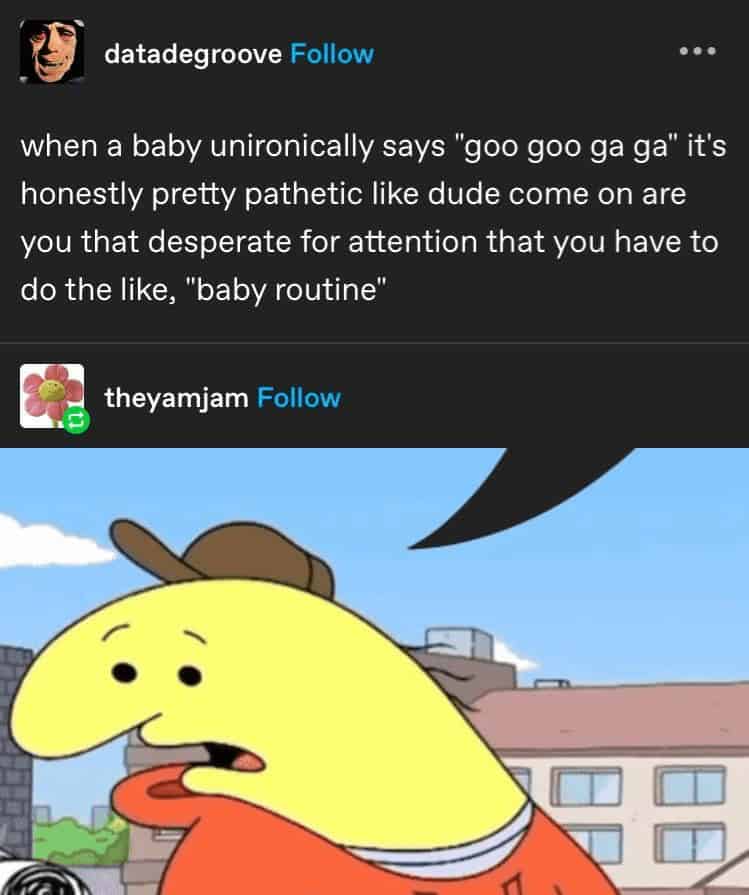Screen dimensions: 749x895
Task: Click the green bush beside the wall
Action: coord(80,839)
